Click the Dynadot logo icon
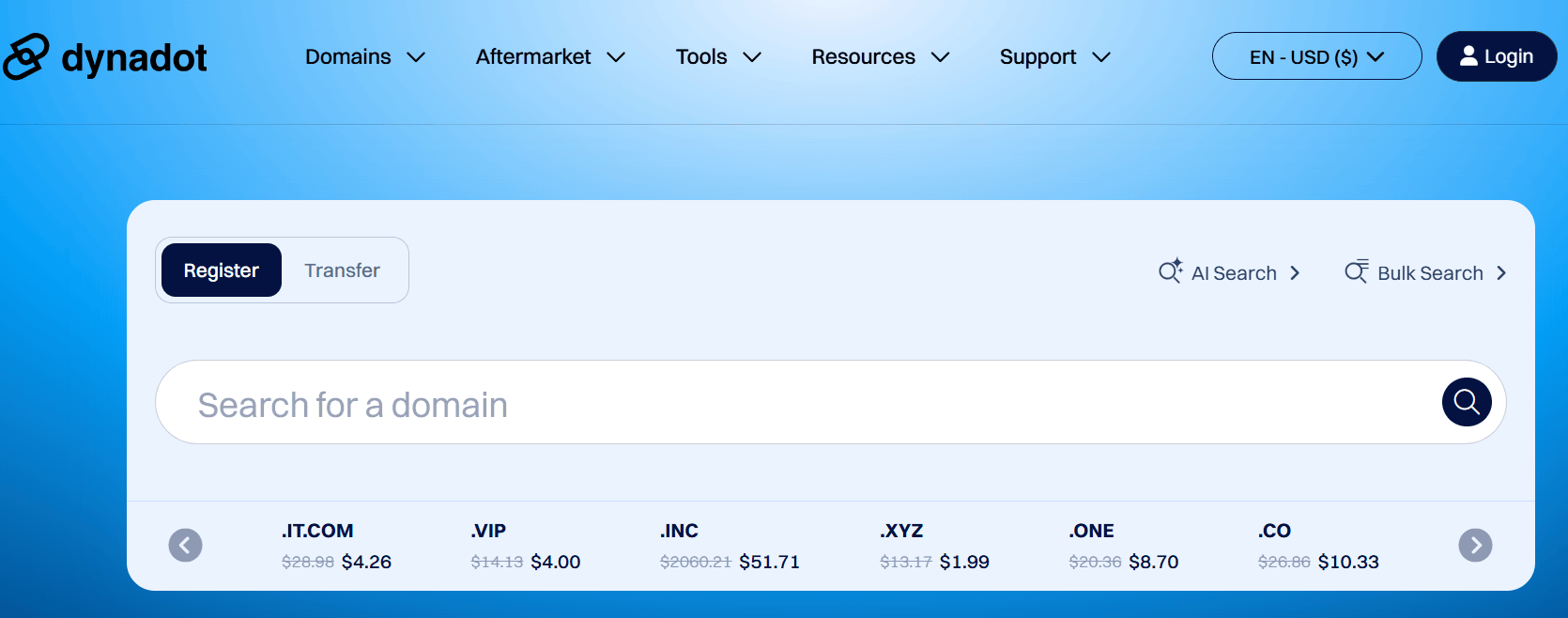The image size is (1568, 618). [x=25, y=56]
